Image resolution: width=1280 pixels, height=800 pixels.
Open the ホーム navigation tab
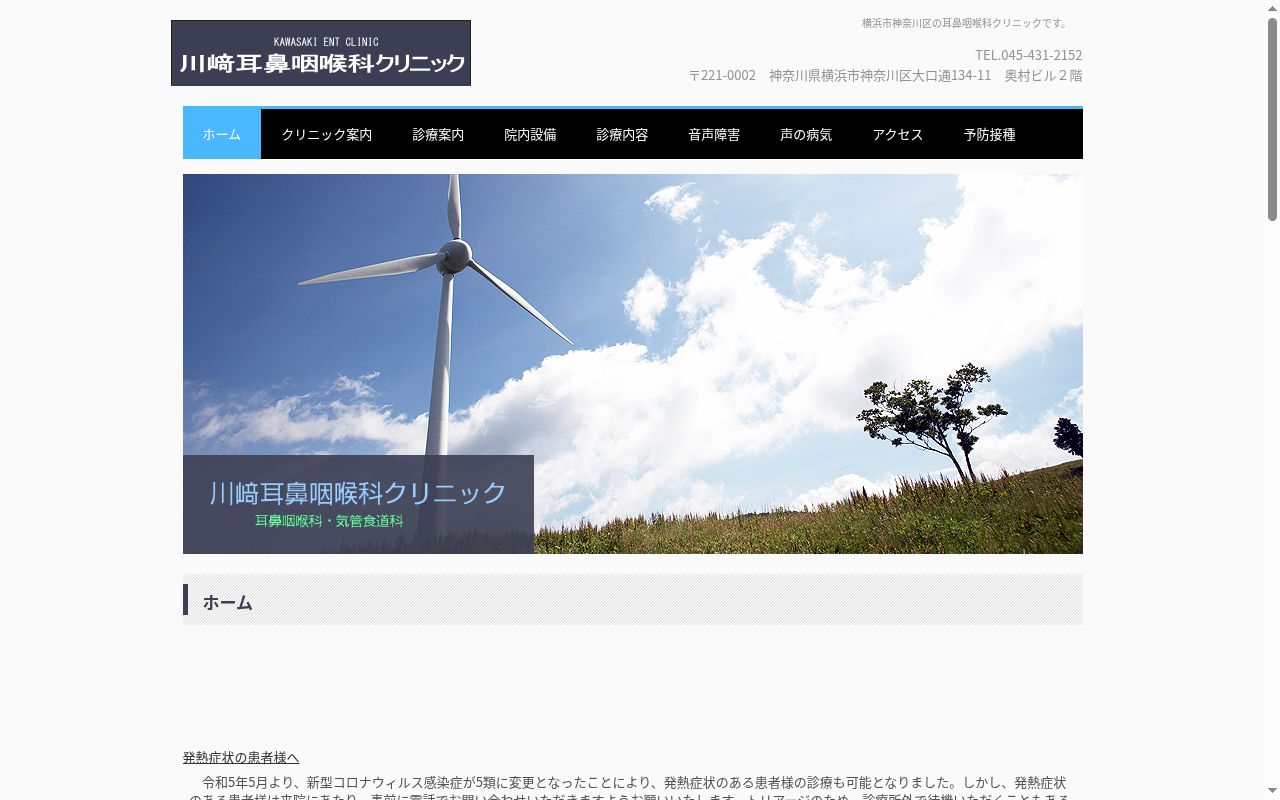pos(222,134)
